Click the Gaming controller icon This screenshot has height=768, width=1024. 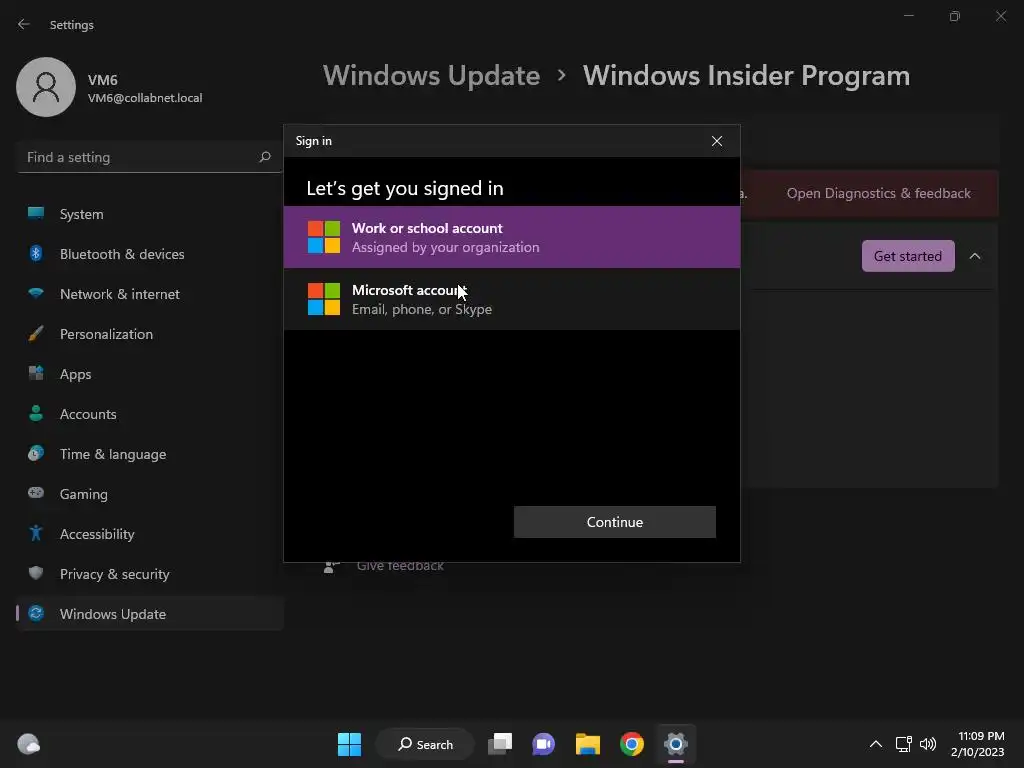pos(36,493)
